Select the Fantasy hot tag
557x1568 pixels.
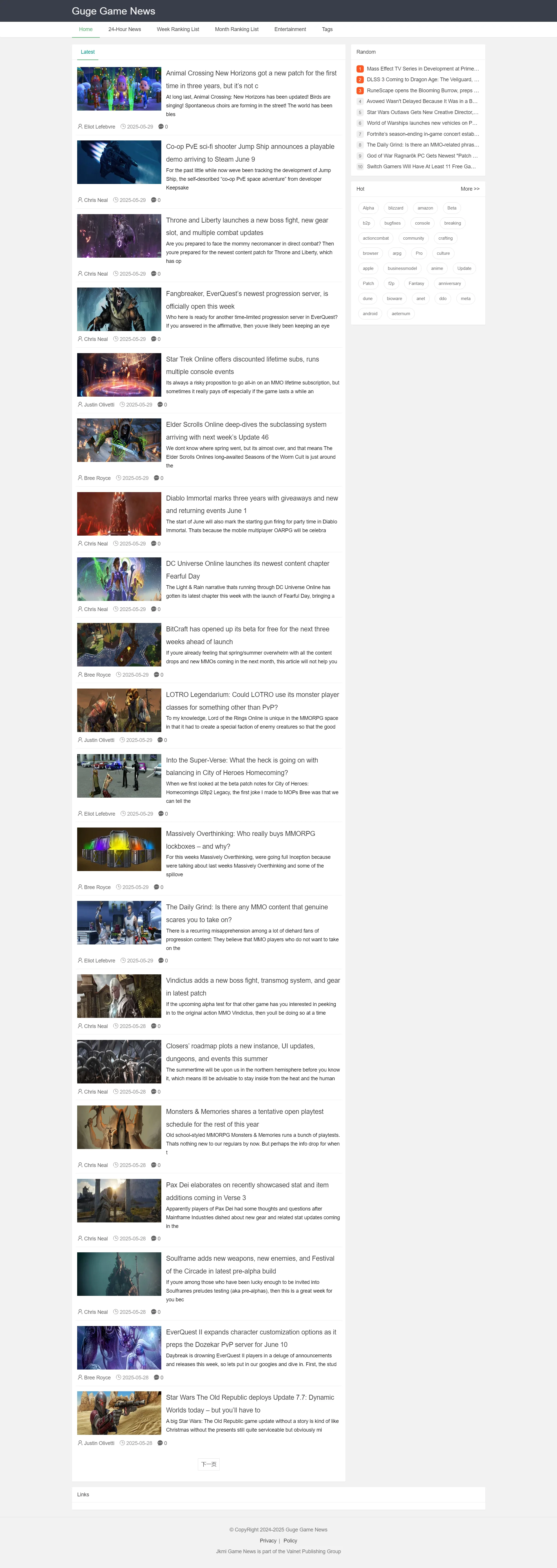(416, 284)
